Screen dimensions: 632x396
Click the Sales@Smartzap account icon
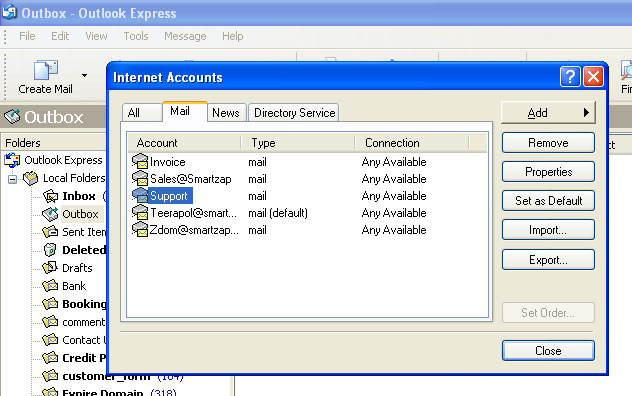point(140,178)
